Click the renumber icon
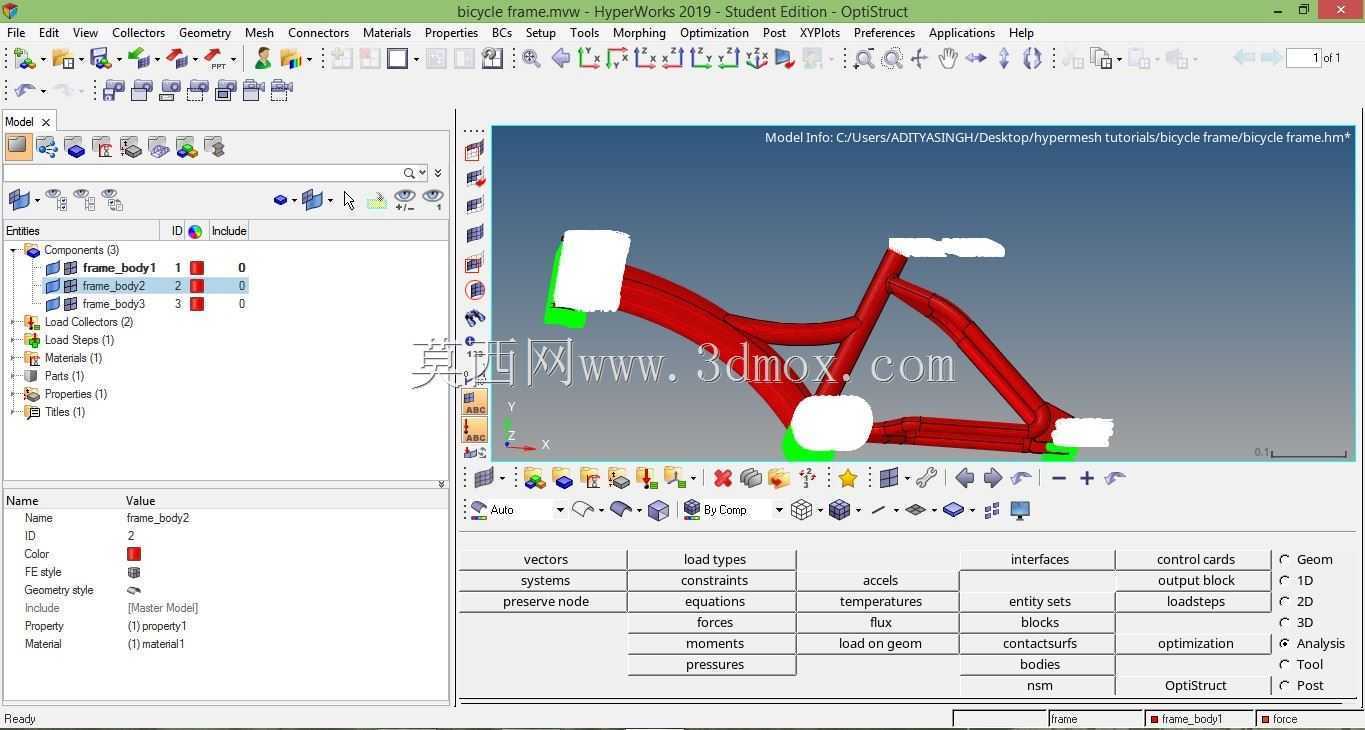1365x730 pixels. 807,479
